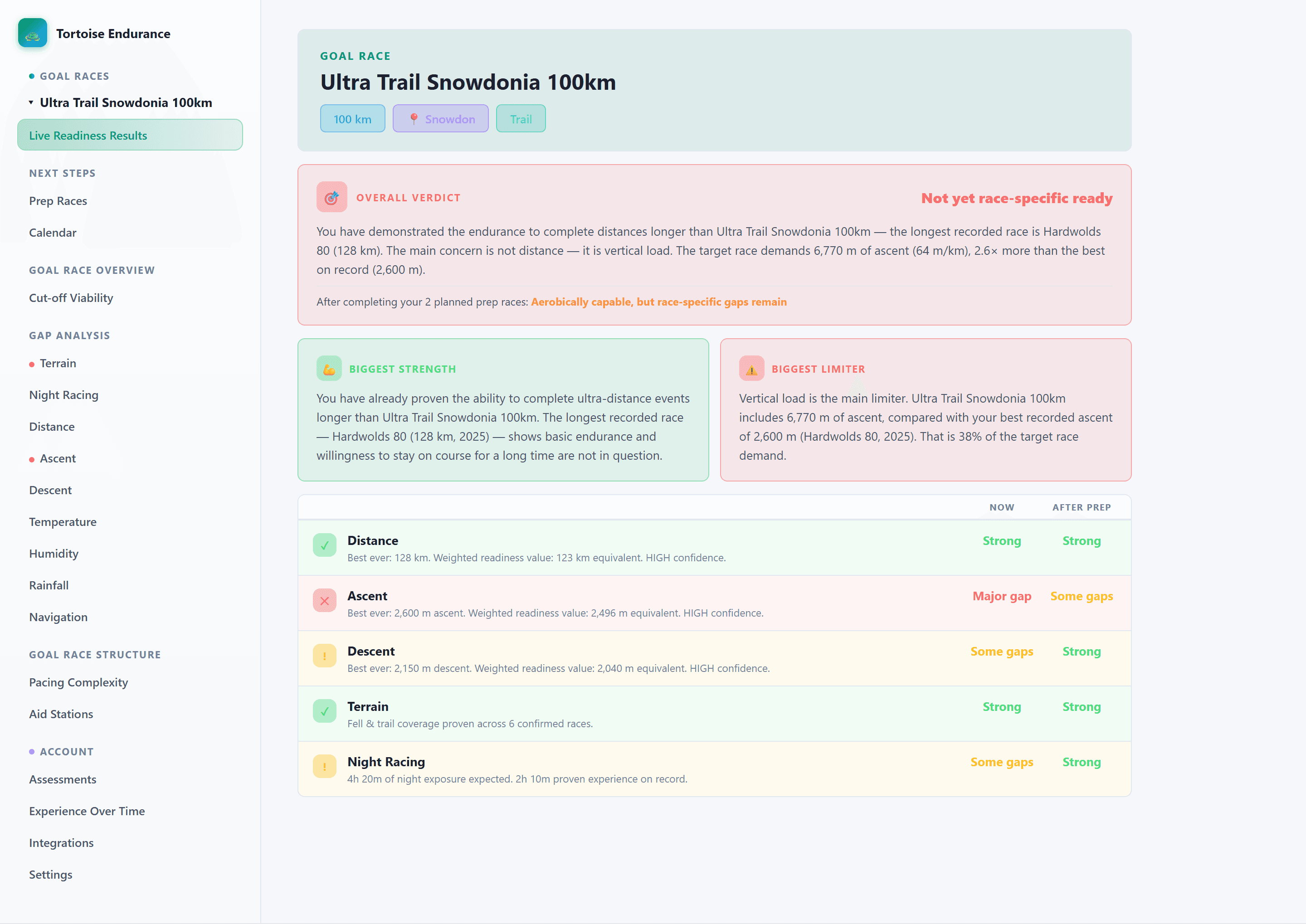
Task: Open Settings page
Action: tap(51, 875)
